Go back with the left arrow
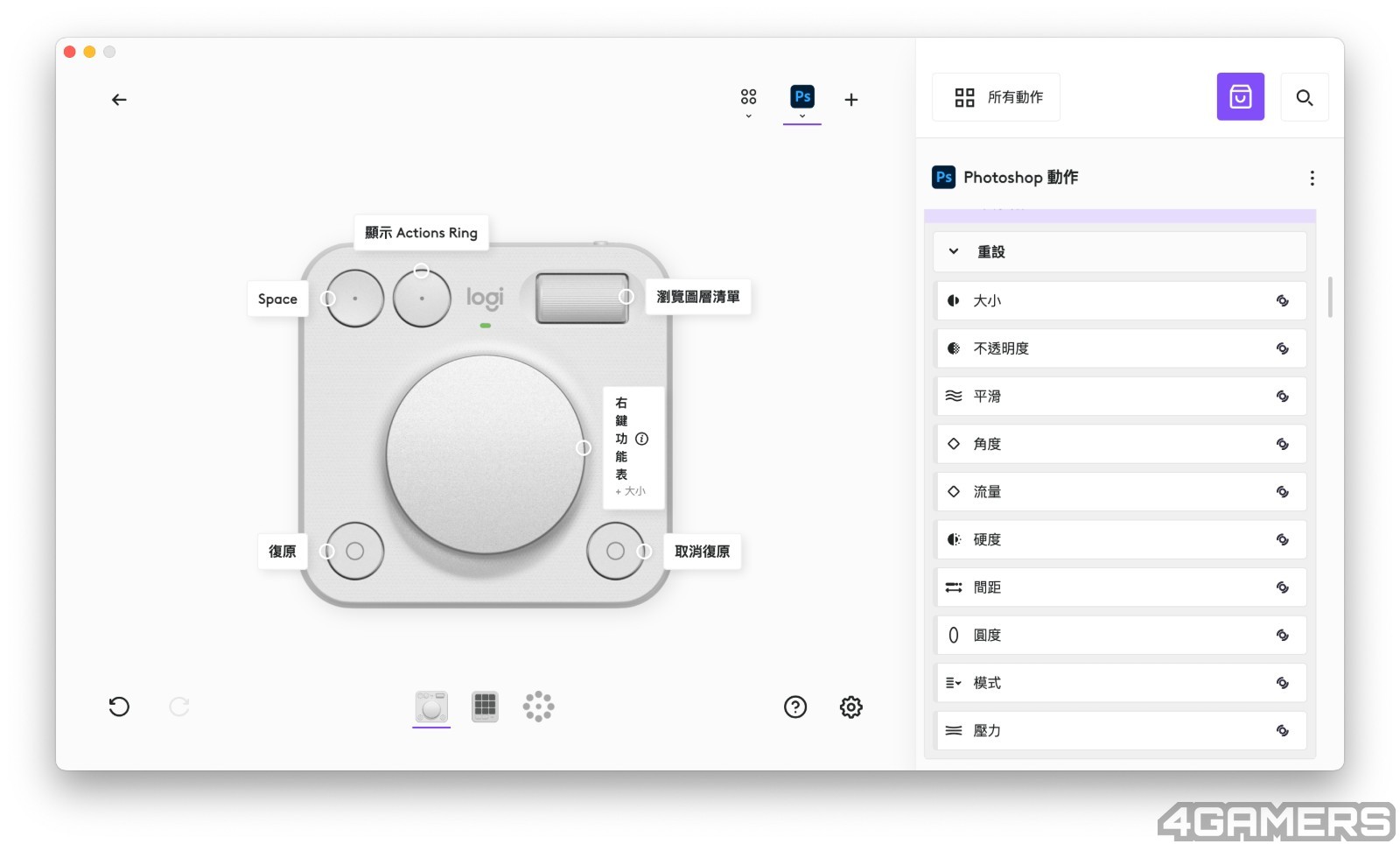 119,100
